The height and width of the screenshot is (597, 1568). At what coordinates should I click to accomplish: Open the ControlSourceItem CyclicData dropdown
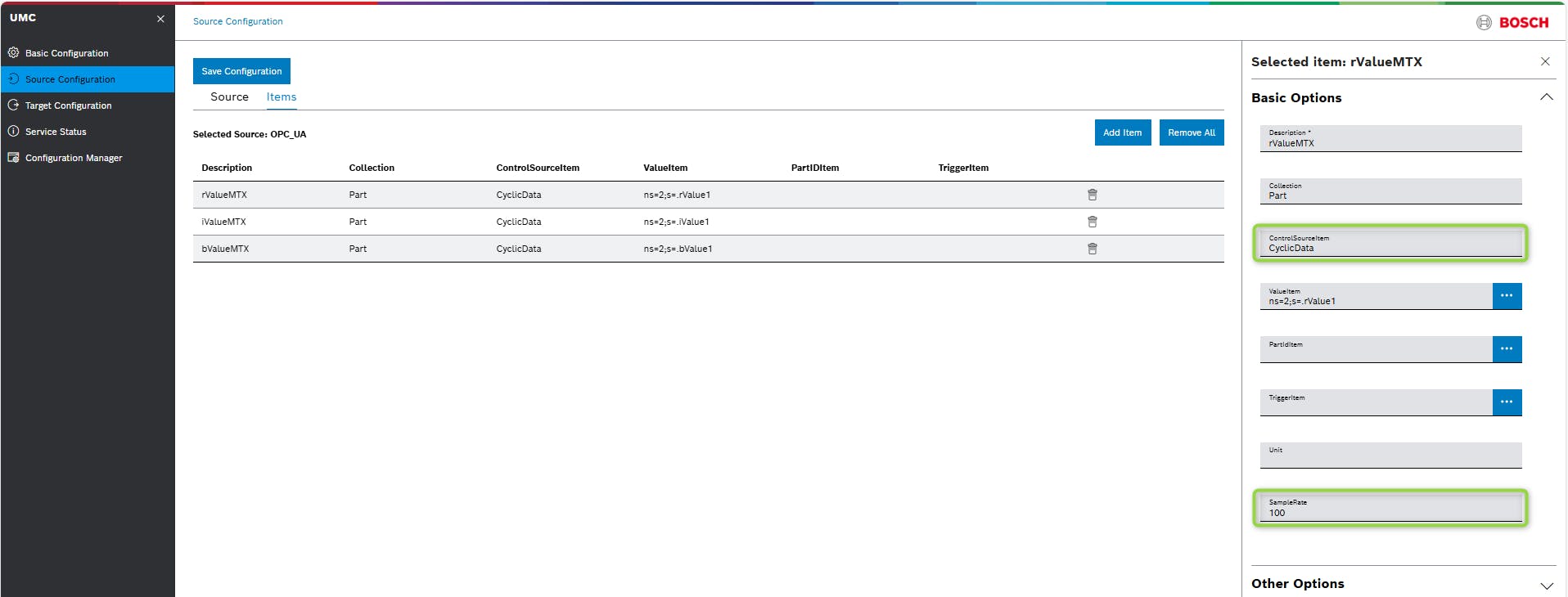1390,244
